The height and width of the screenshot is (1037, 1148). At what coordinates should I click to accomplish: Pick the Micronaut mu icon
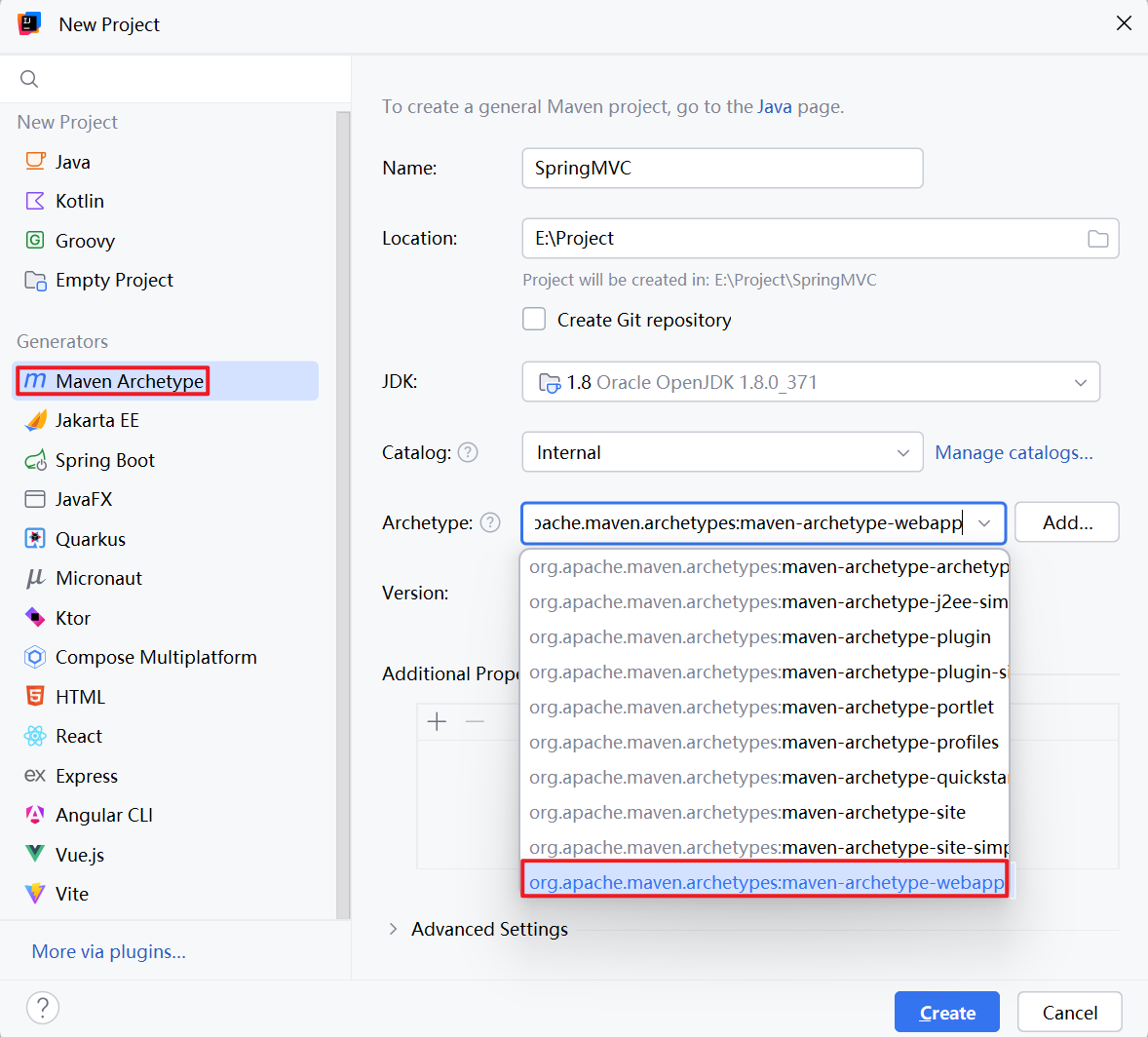coord(35,579)
